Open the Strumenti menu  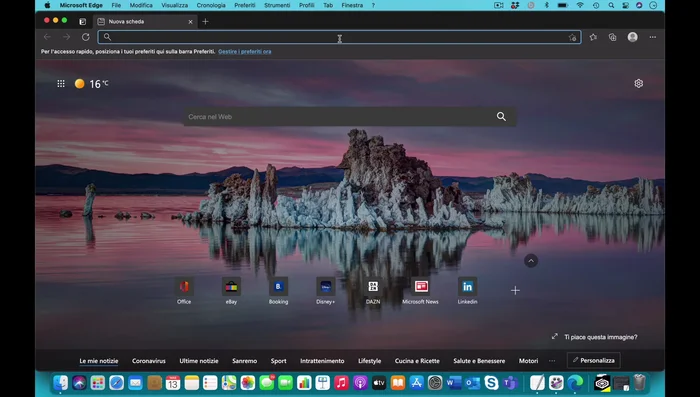coord(277,5)
